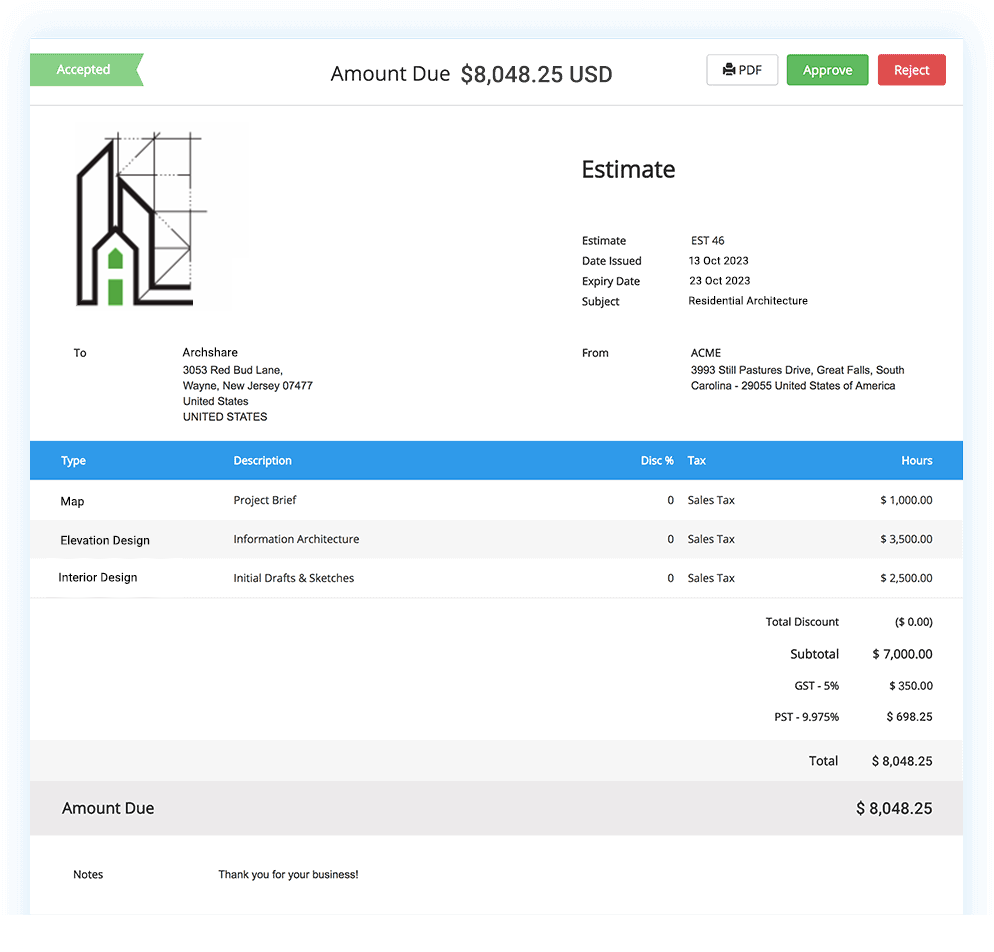The image size is (994, 952).
Task: Click the PDF printer icon button
Action: point(742,70)
